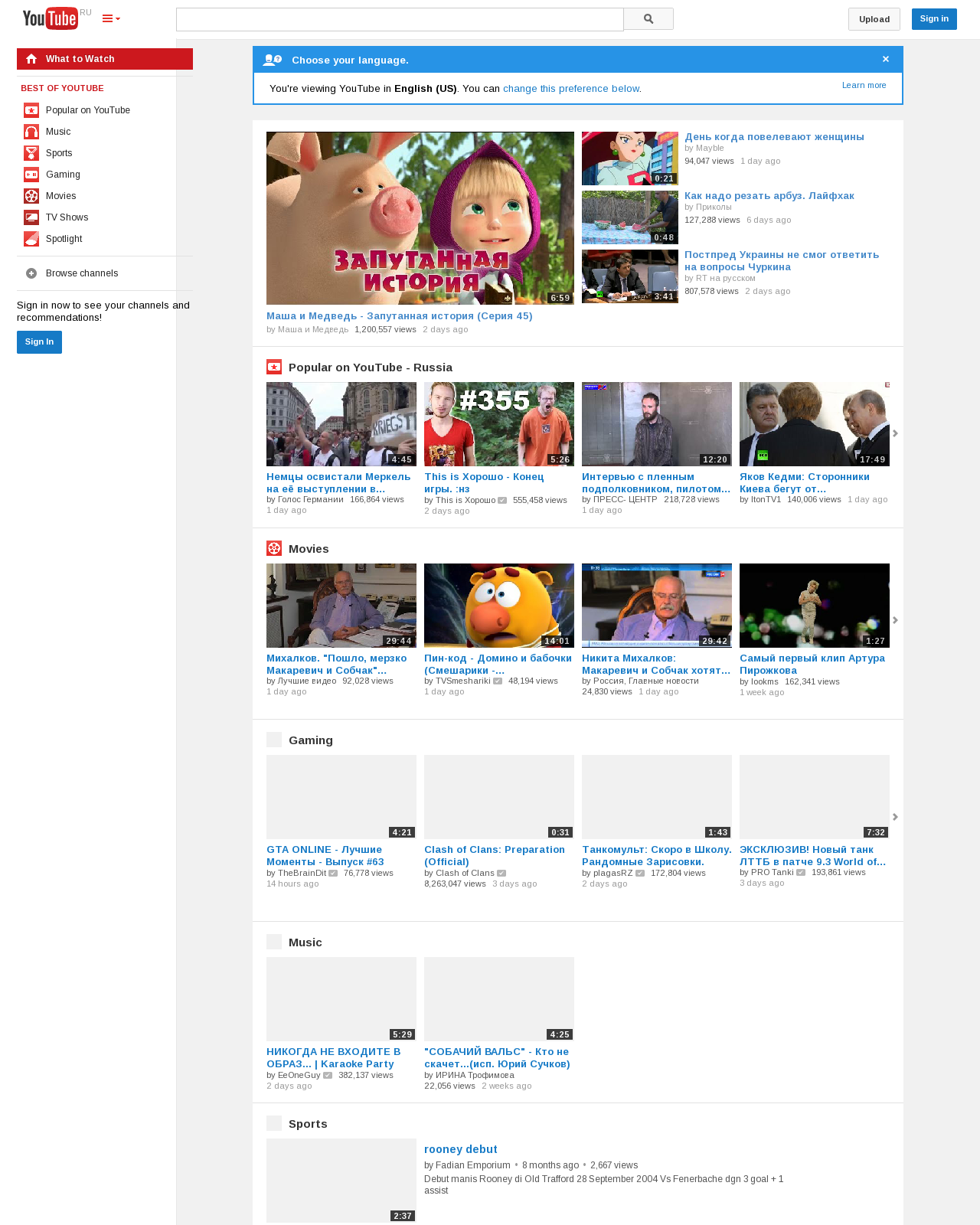Screen dimensions: 980x1225
Task: Open ЭКСКЛЮЗИВ! Новый танк video thumbnail
Action: click(815, 797)
